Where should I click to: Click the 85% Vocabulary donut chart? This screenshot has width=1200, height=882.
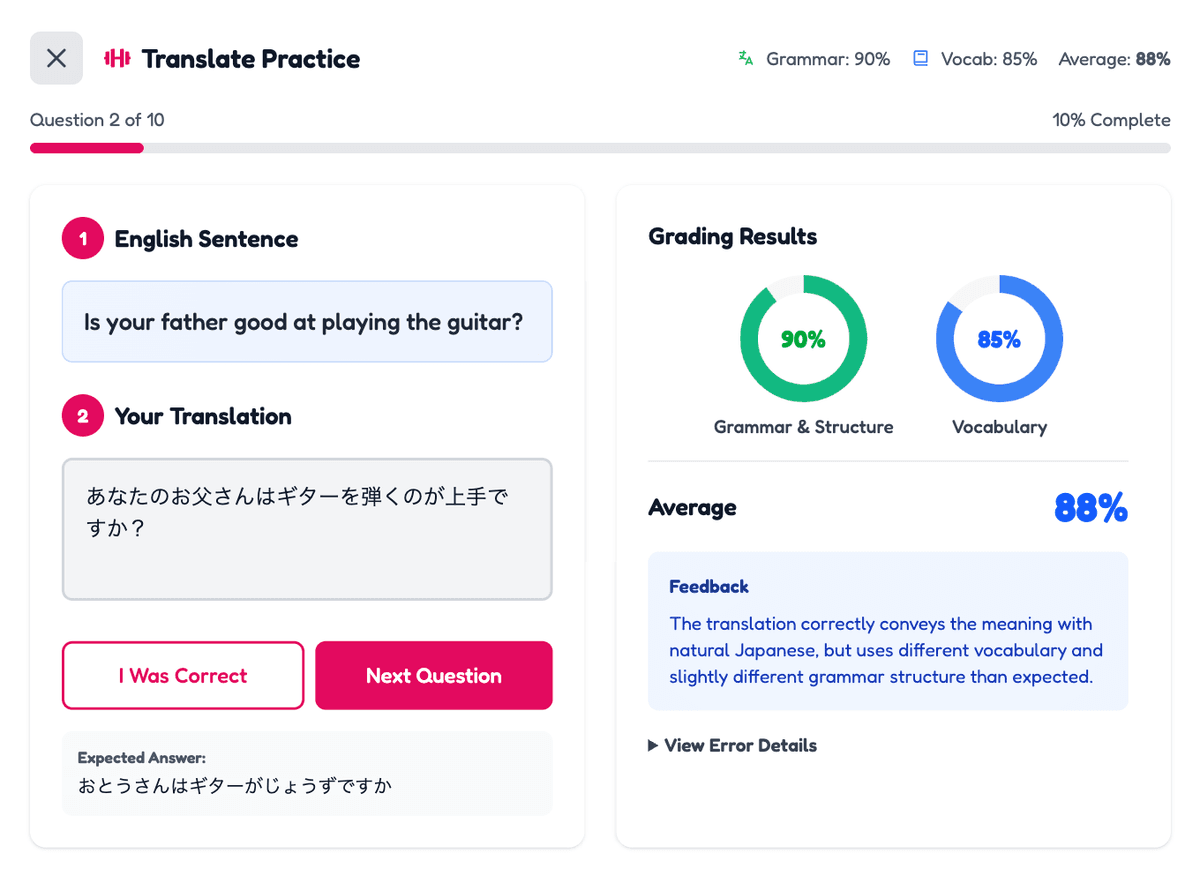tap(998, 338)
